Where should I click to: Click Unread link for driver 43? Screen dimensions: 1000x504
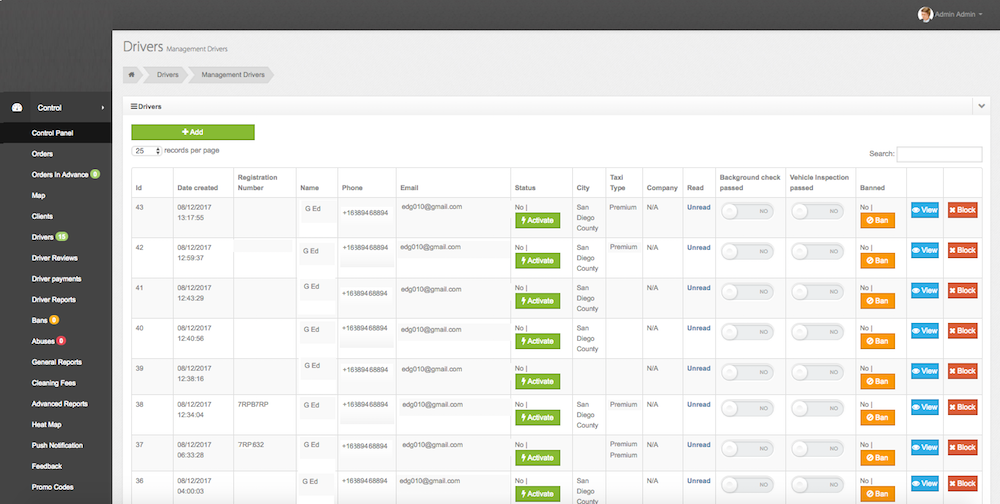tap(698, 207)
